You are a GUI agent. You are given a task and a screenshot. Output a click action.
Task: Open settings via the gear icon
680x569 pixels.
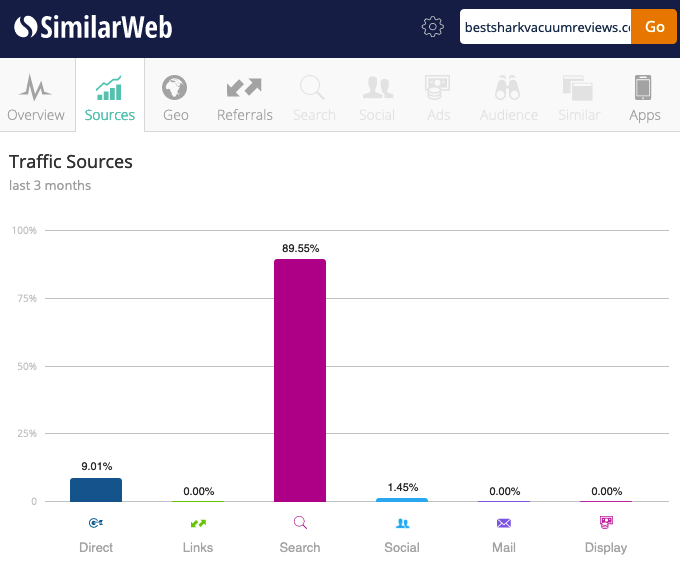tap(432, 27)
